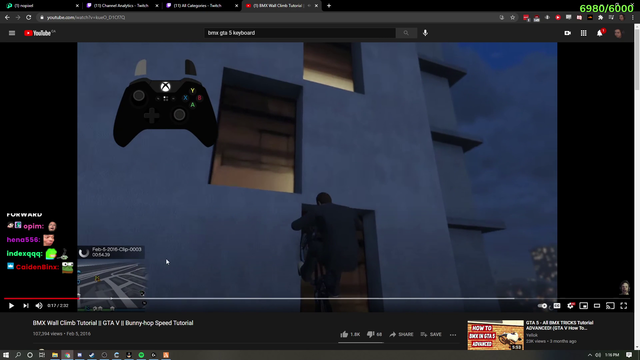Screen dimensions: 640x360
Task: Open the Chrome profile avatar
Action: 622,18
